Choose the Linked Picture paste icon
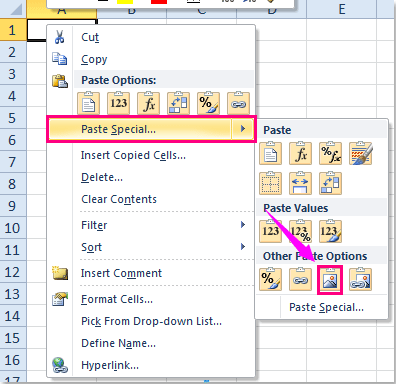Viewport: 396px width, 384px height. [x=360, y=280]
